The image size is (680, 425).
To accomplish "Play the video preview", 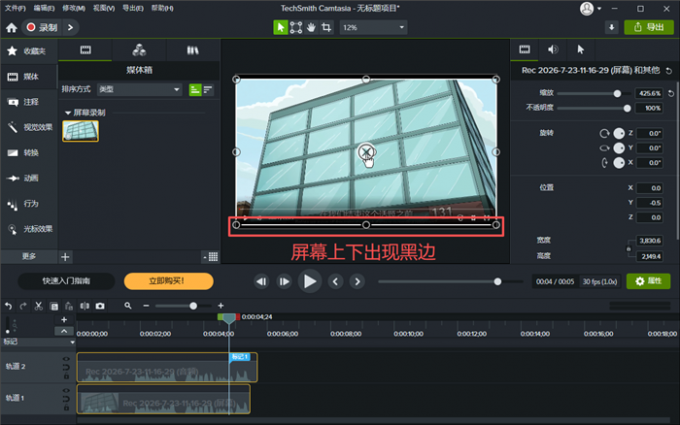I will pyautogui.click(x=310, y=281).
